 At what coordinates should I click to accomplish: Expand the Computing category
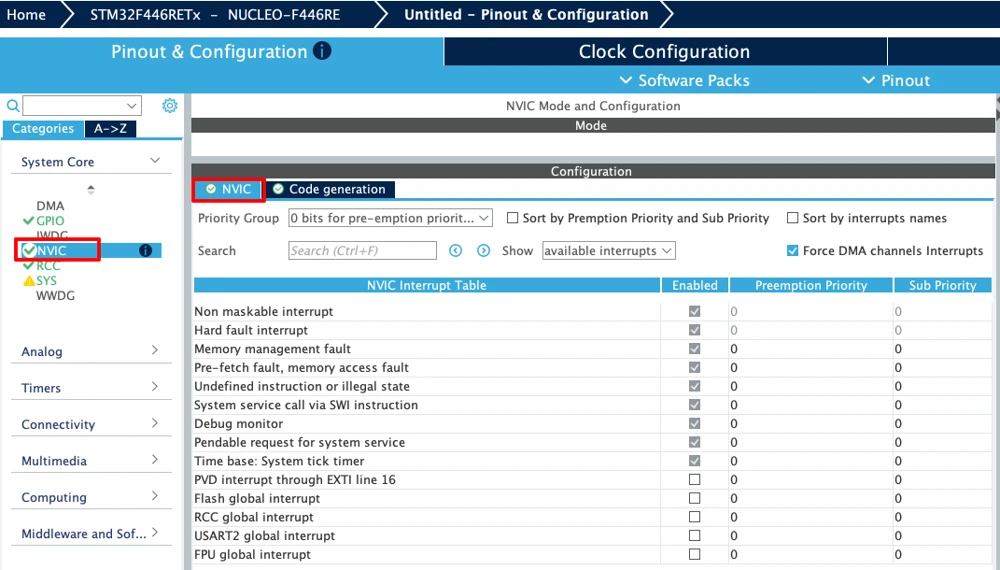pos(155,495)
